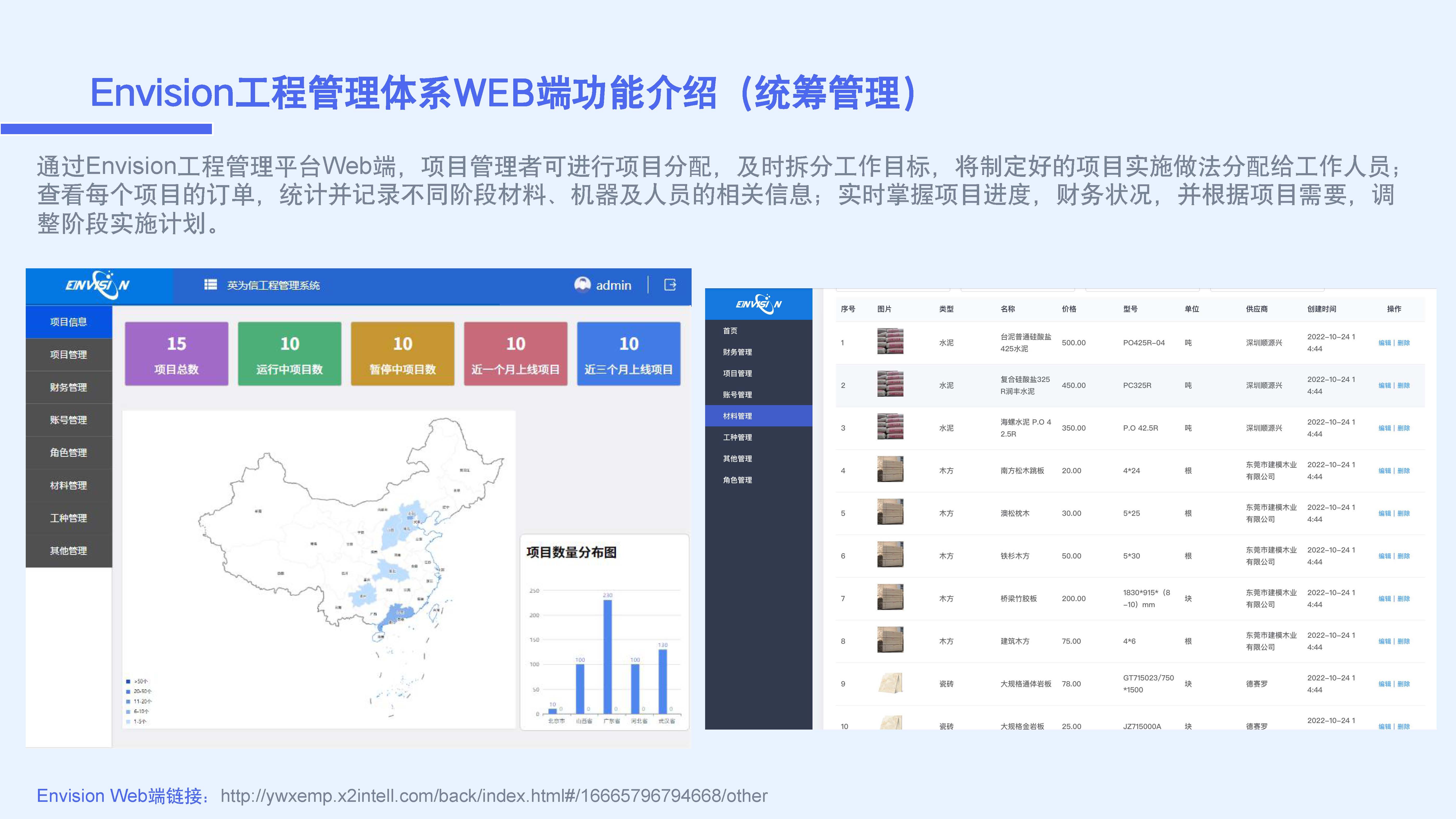Viewport: 1456px width, 819px height.
Task: Select 财务管理 in the dark sidebar
Action: (x=758, y=352)
